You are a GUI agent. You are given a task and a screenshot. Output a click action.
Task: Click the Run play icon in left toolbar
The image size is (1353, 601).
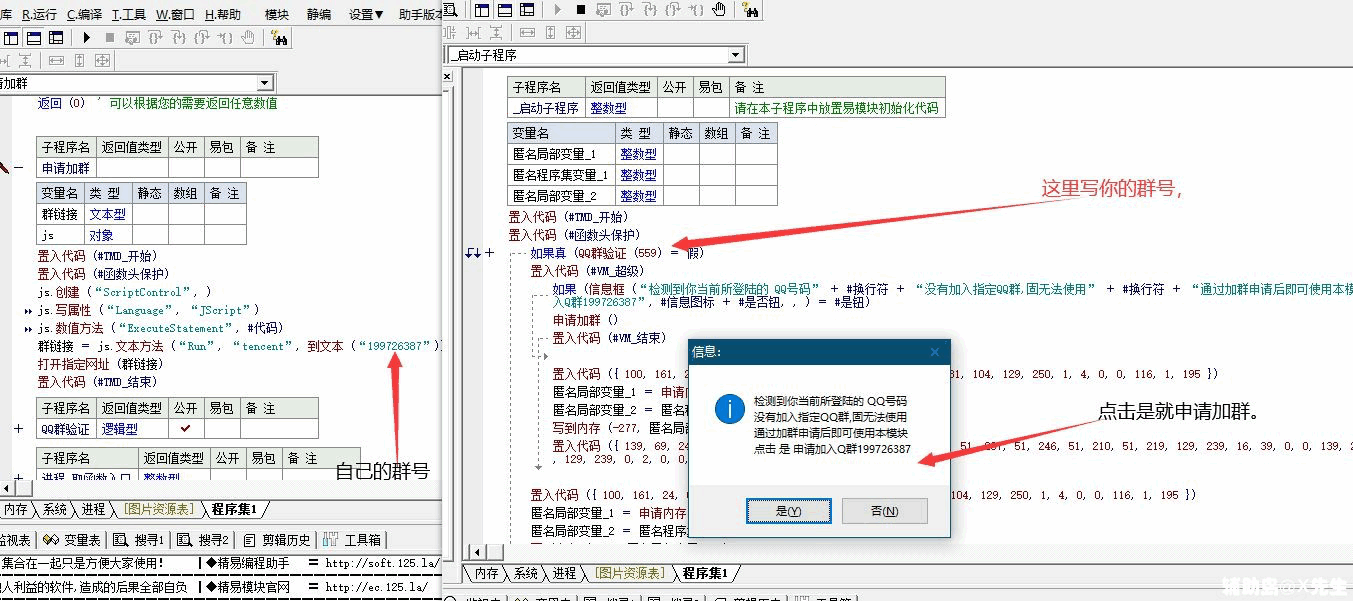[86, 38]
